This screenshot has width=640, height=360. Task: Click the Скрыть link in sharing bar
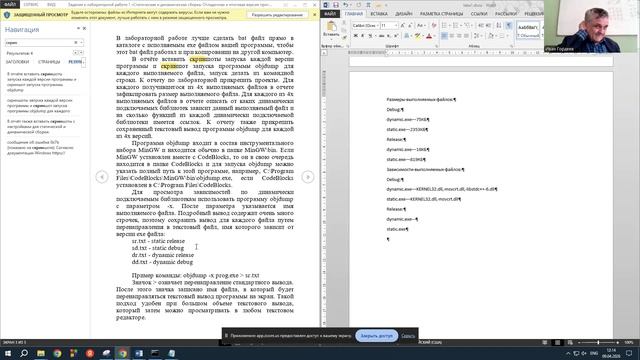tap(408, 336)
